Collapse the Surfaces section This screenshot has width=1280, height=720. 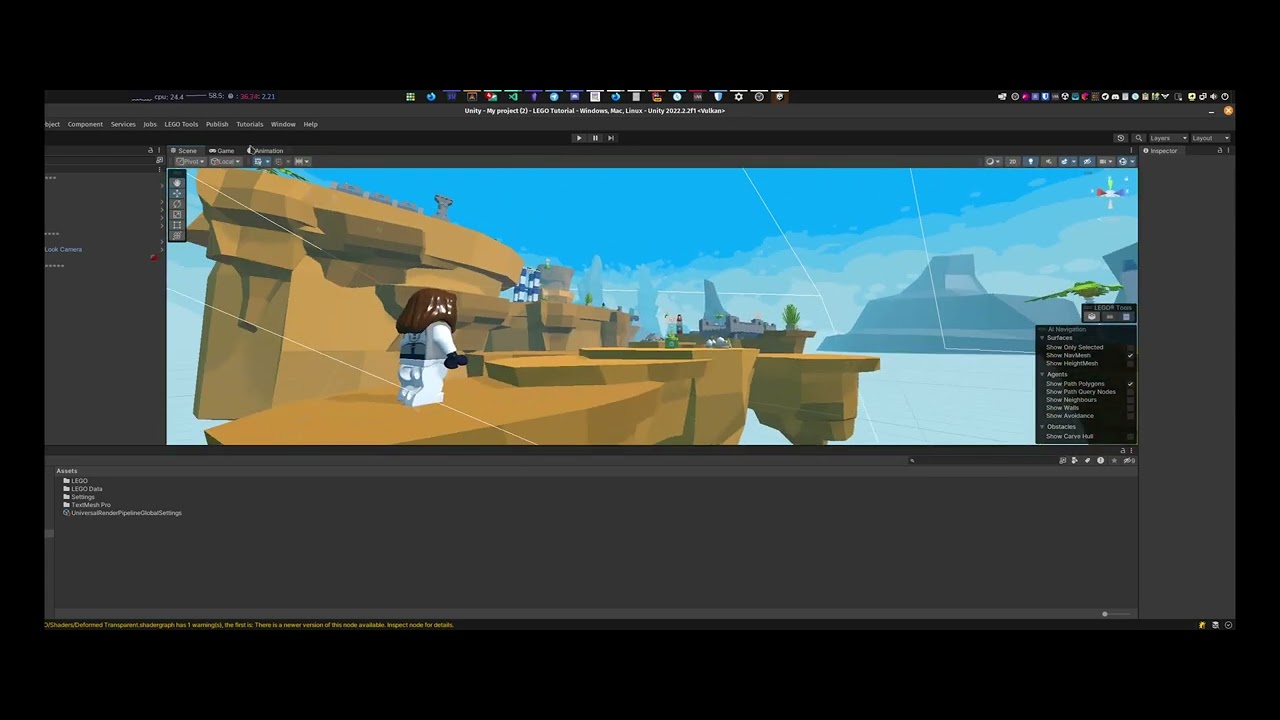tap(1042, 338)
